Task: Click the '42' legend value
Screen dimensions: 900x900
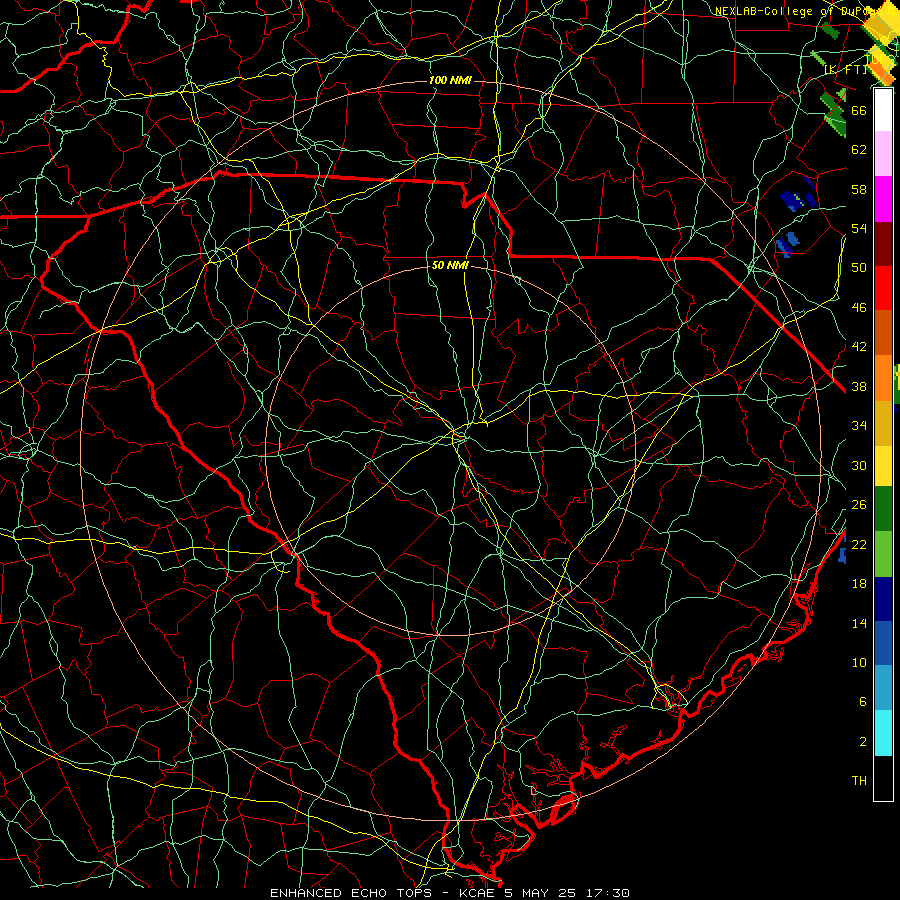Action: (x=859, y=346)
